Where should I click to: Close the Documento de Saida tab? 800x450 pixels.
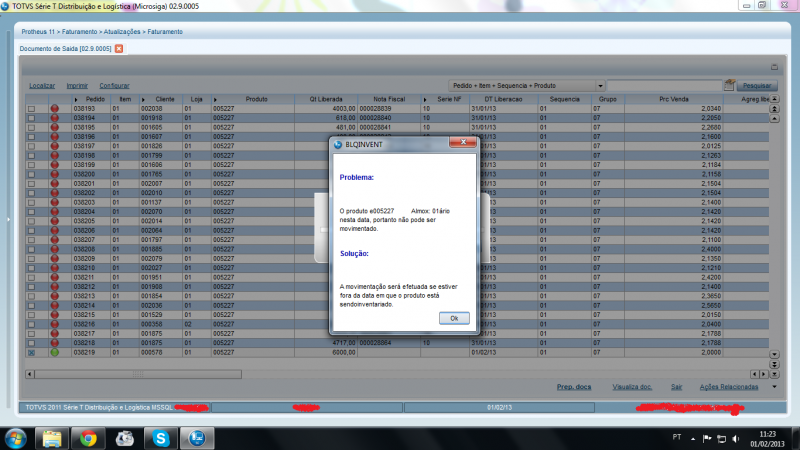point(119,48)
